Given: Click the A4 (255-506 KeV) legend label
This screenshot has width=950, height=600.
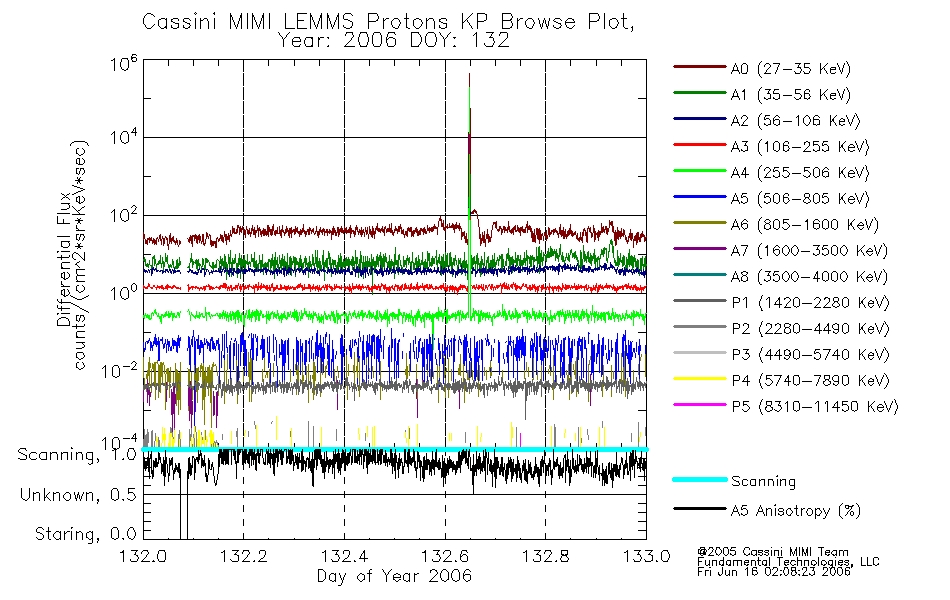Looking at the screenshot, I should [800, 173].
